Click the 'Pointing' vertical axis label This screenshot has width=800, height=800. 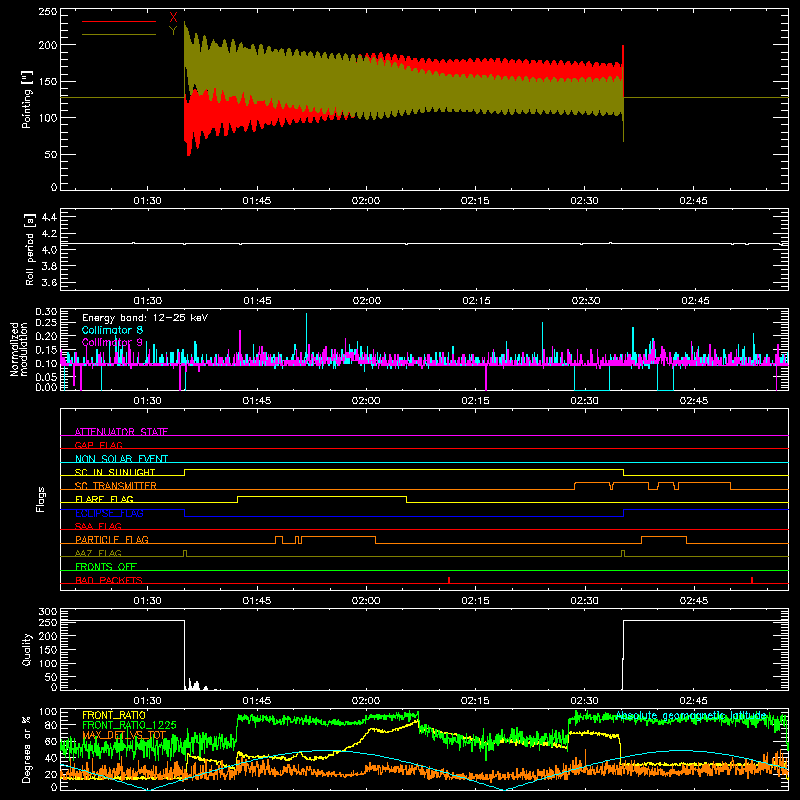27,99
